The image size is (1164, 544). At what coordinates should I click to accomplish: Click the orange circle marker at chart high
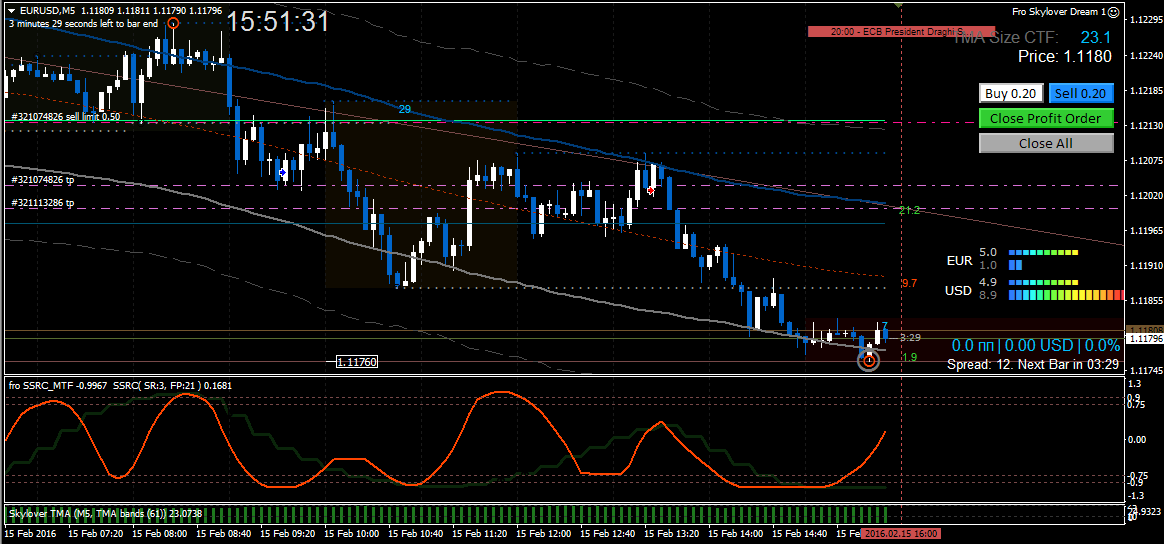(x=173, y=24)
